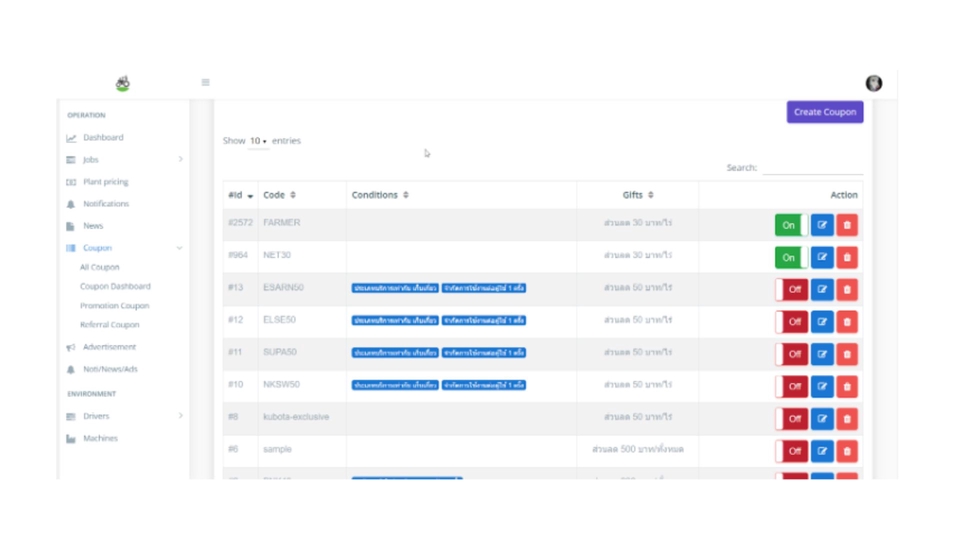Viewport: 960px width, 540px height.
Task: Click the Dashboard chart icon in sidebar
Action: click(x=71, y=138)
